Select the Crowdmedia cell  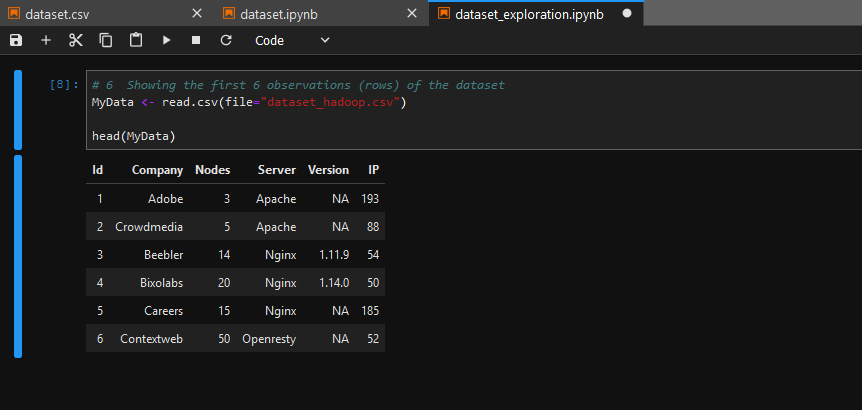(x=149, y=227)
